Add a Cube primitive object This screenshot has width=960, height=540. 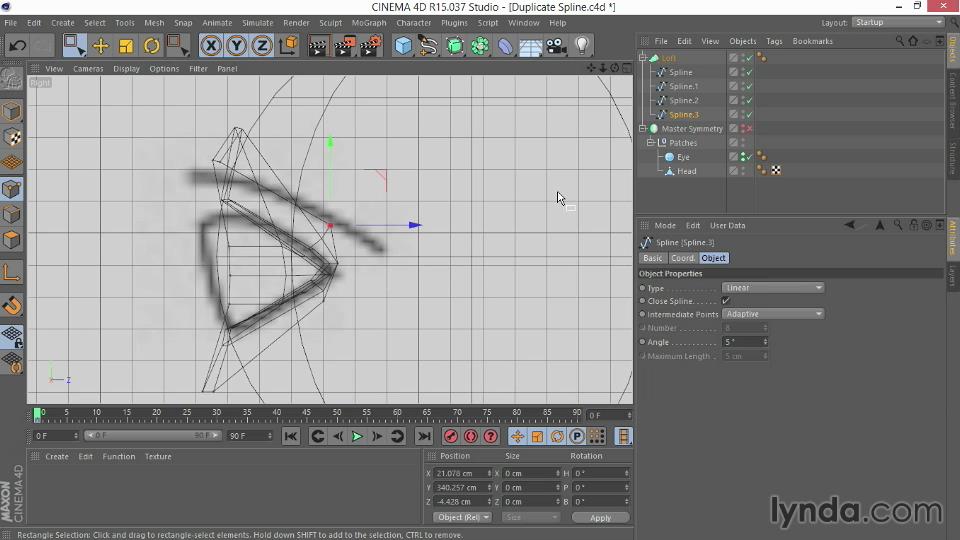coord(403,46)
